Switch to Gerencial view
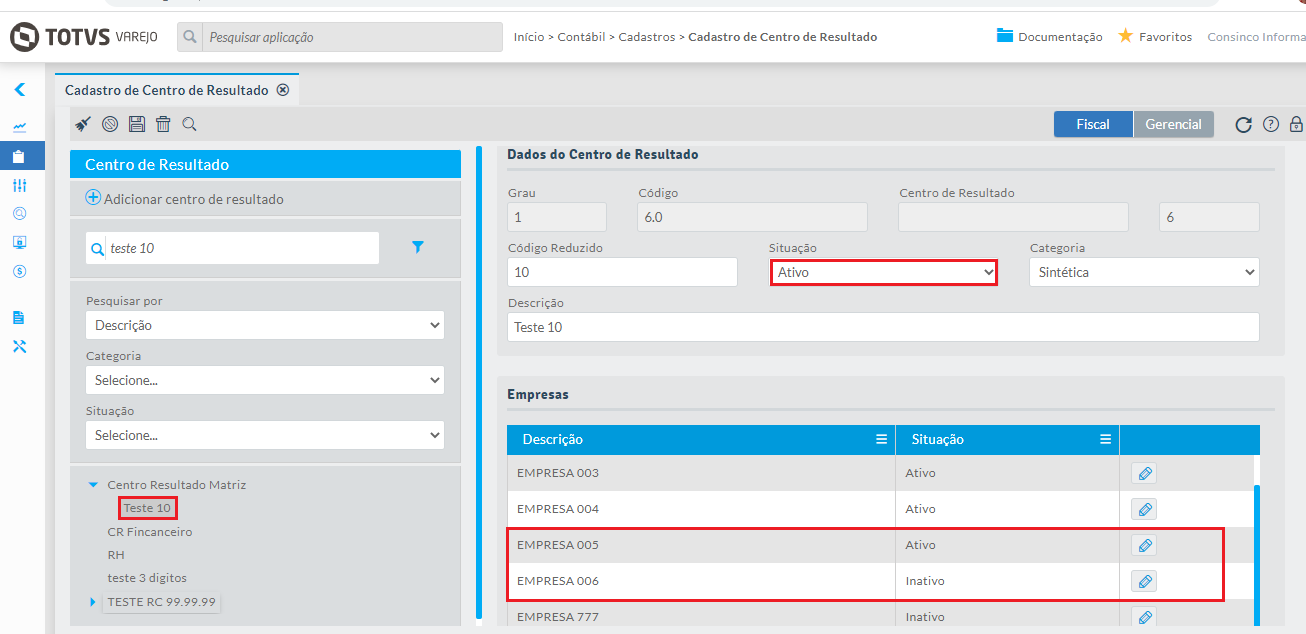This screenshot has width=1306, height=634. [1173, 124]
